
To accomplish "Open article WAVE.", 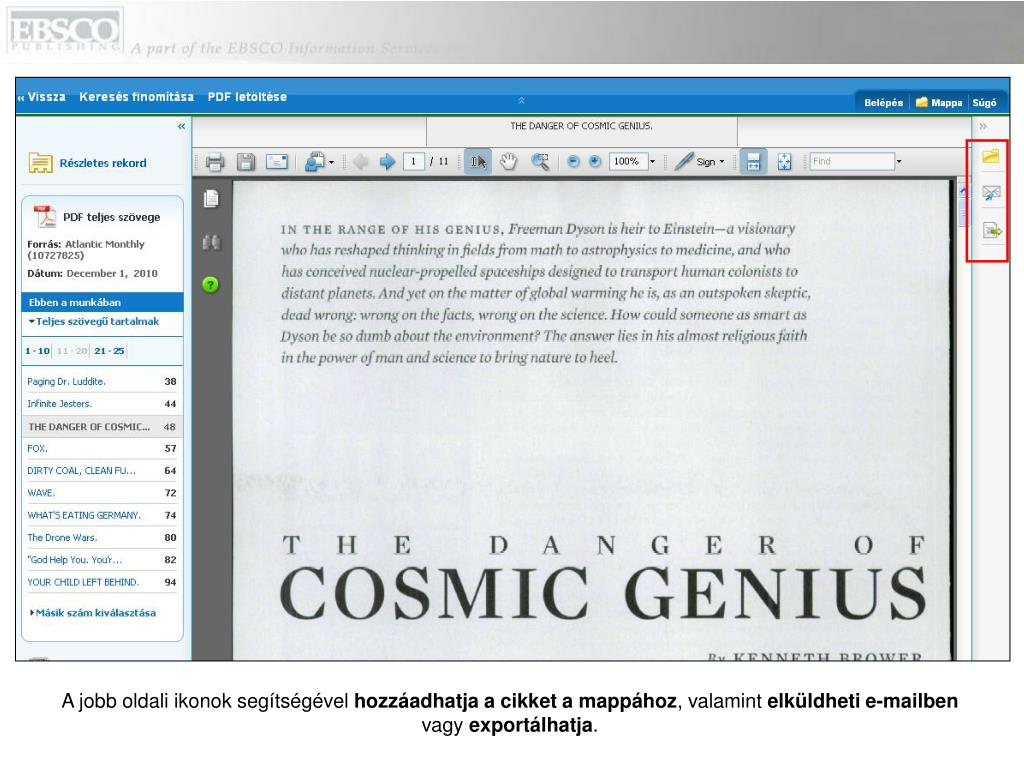I will click(x=41, y=492).
